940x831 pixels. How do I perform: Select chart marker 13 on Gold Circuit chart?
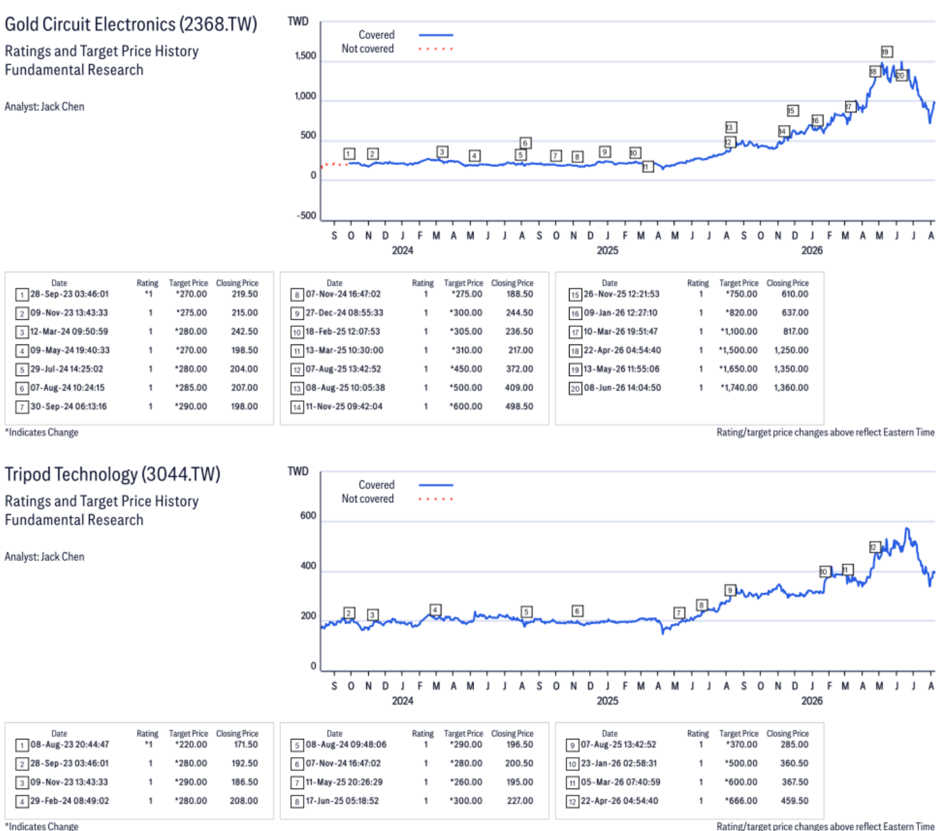(730, 127)
